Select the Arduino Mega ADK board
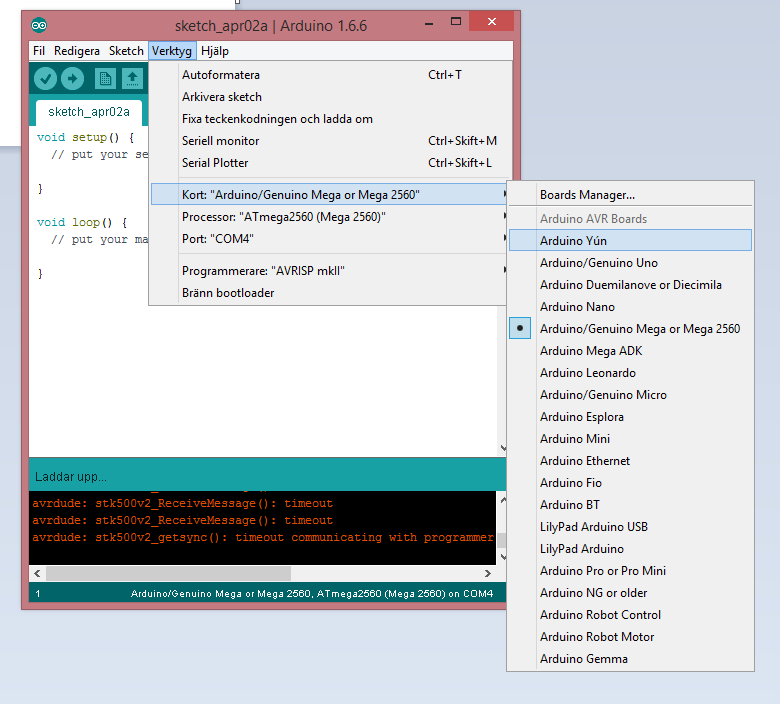Screen dimensions: 780x704 tap(630, 351)
